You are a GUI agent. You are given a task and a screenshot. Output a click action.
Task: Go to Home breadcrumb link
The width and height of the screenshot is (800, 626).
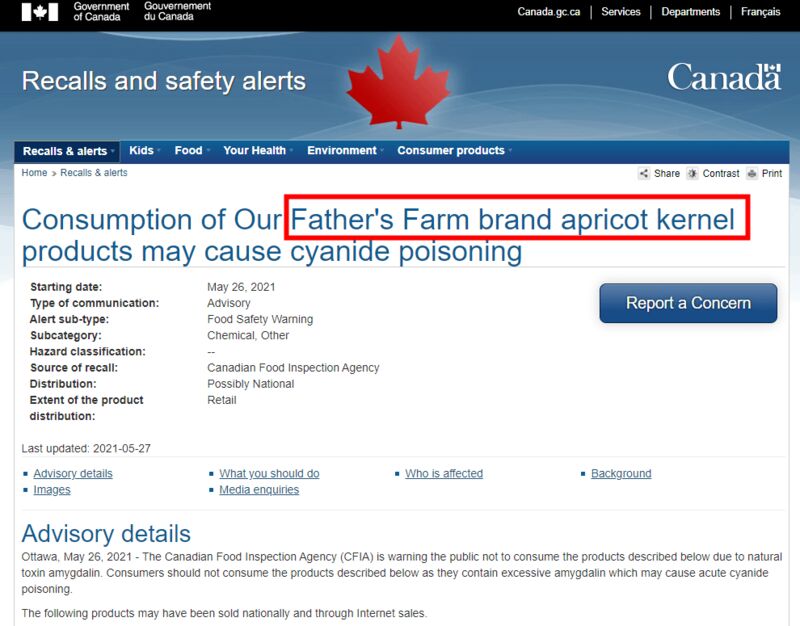pos(34,172)
